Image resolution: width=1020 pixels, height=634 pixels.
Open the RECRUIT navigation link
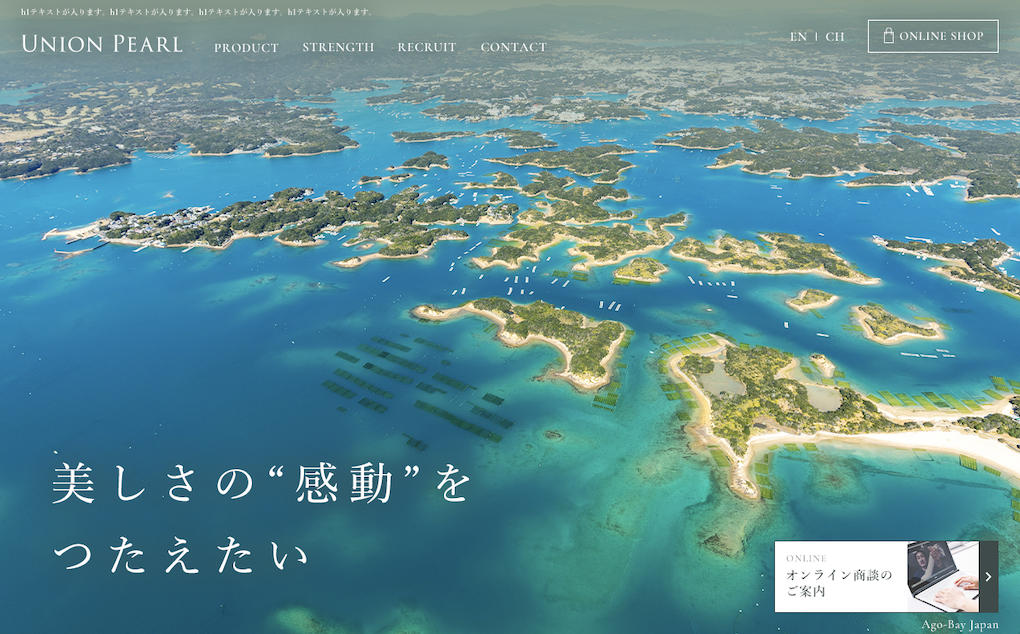pyautogui.click(x=427, y=47)
